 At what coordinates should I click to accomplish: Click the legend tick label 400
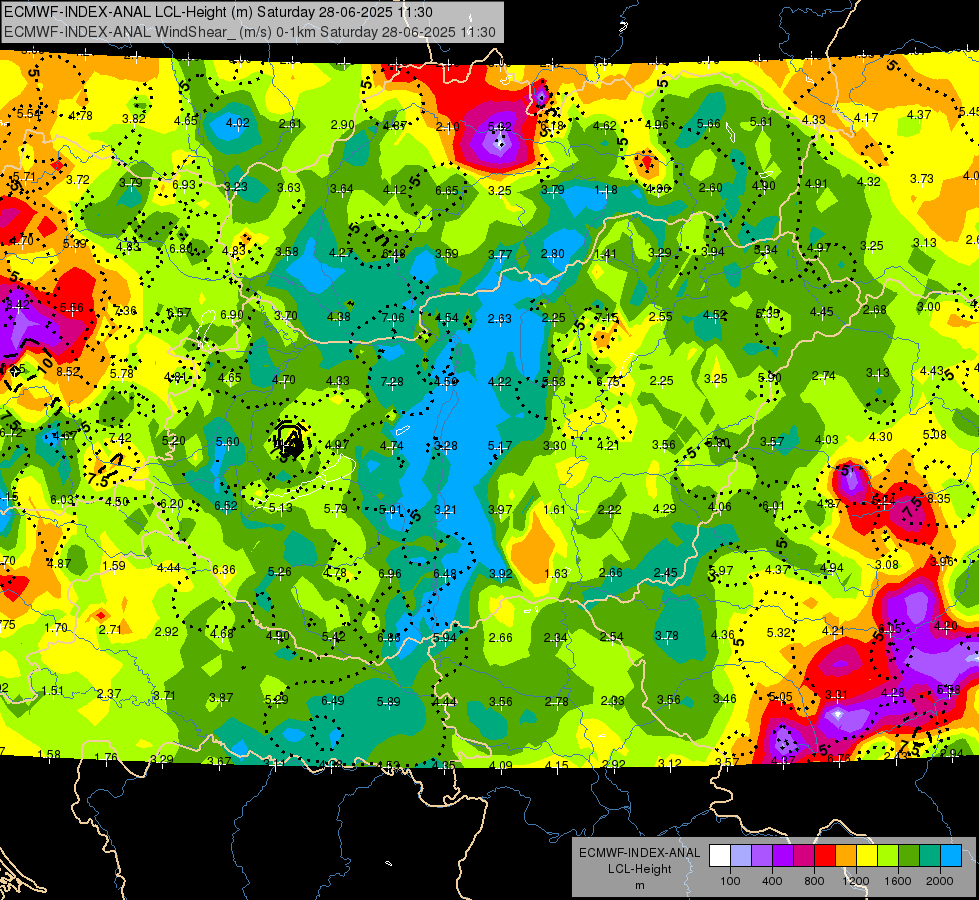772,881
